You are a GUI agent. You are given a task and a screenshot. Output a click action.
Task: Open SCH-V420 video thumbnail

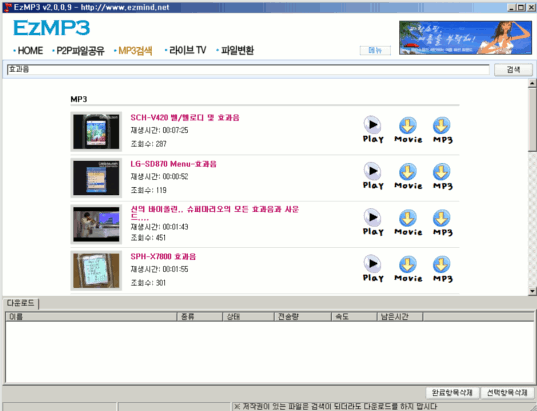(x=96, y=132)
